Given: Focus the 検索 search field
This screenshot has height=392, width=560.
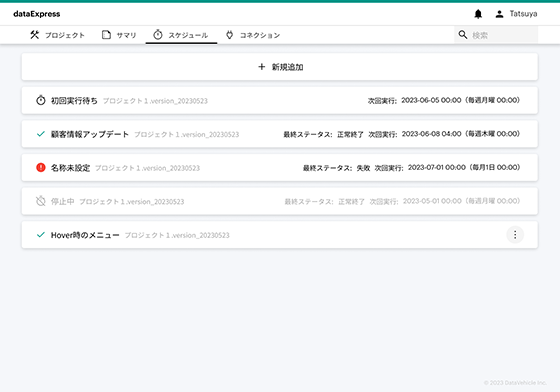Looking at the screenshot, I should 496,35.
